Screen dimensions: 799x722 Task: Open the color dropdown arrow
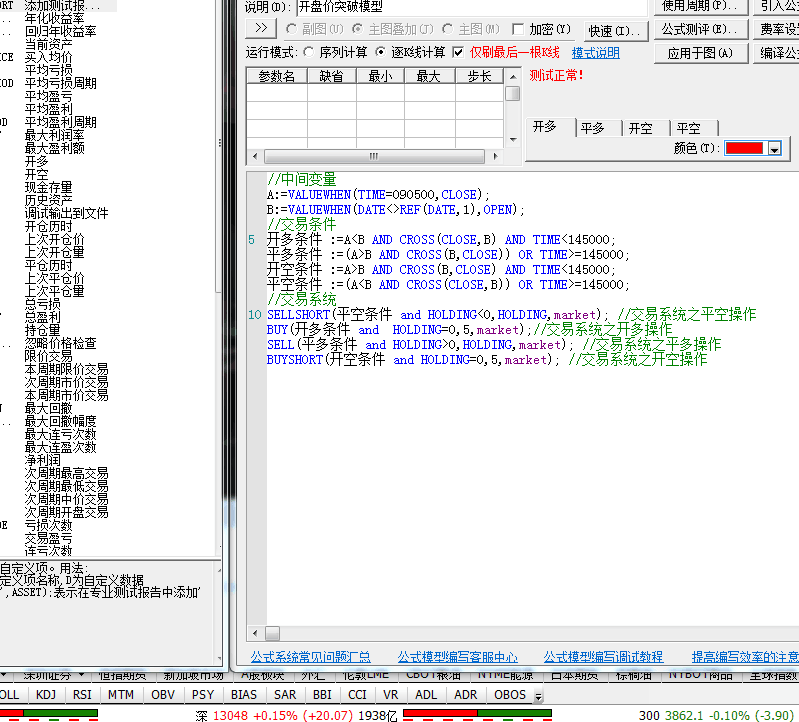tap(774, 149)
